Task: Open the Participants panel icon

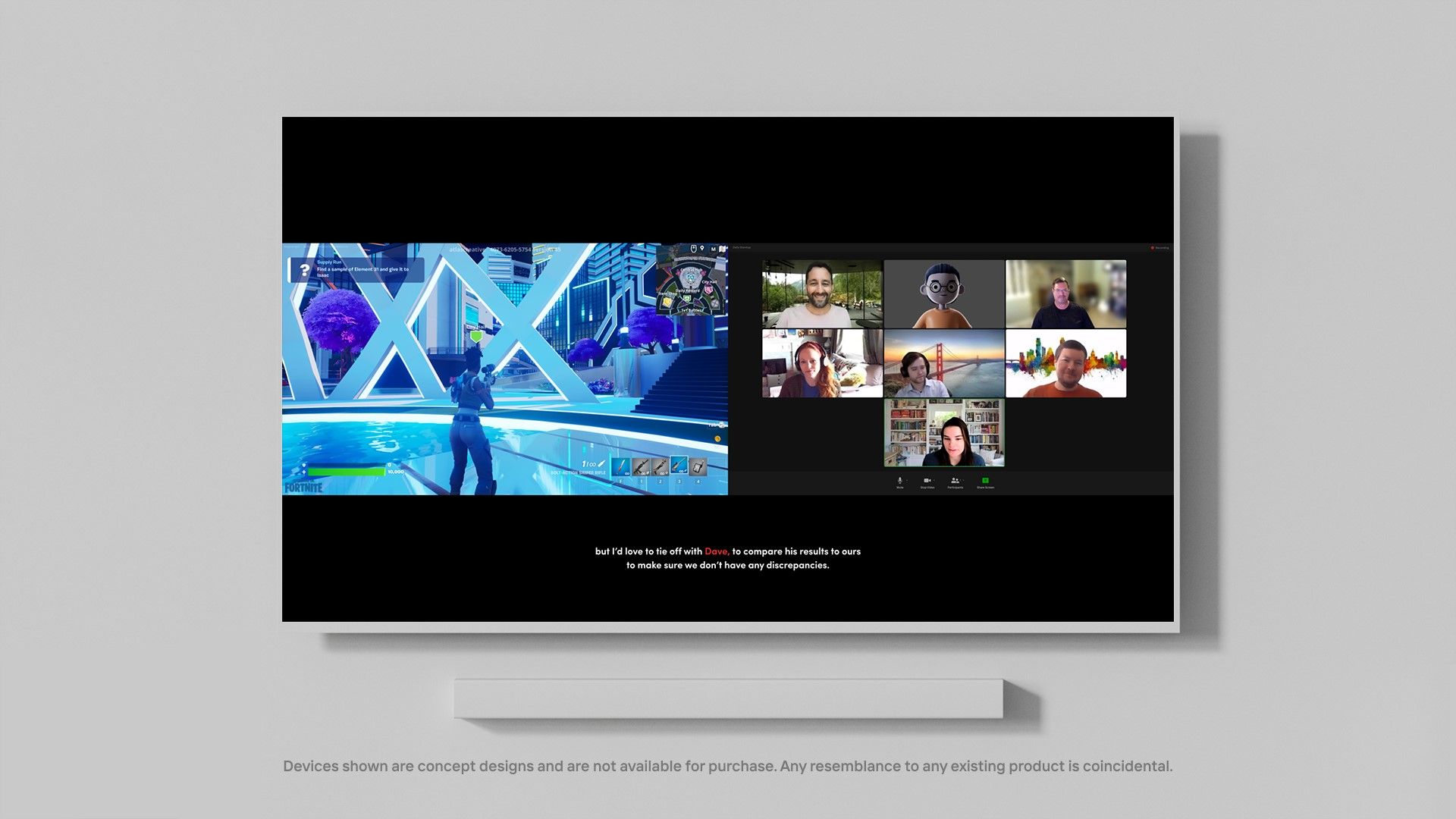Action: (955, 480)
